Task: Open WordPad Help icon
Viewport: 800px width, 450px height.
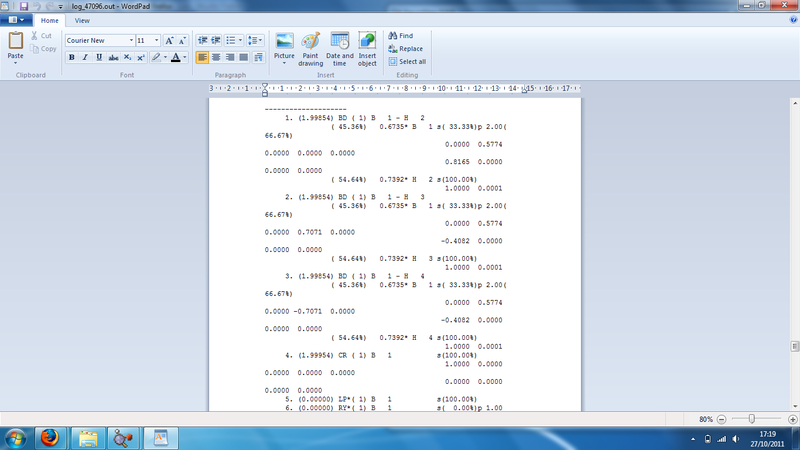Action: click(793, 20)
